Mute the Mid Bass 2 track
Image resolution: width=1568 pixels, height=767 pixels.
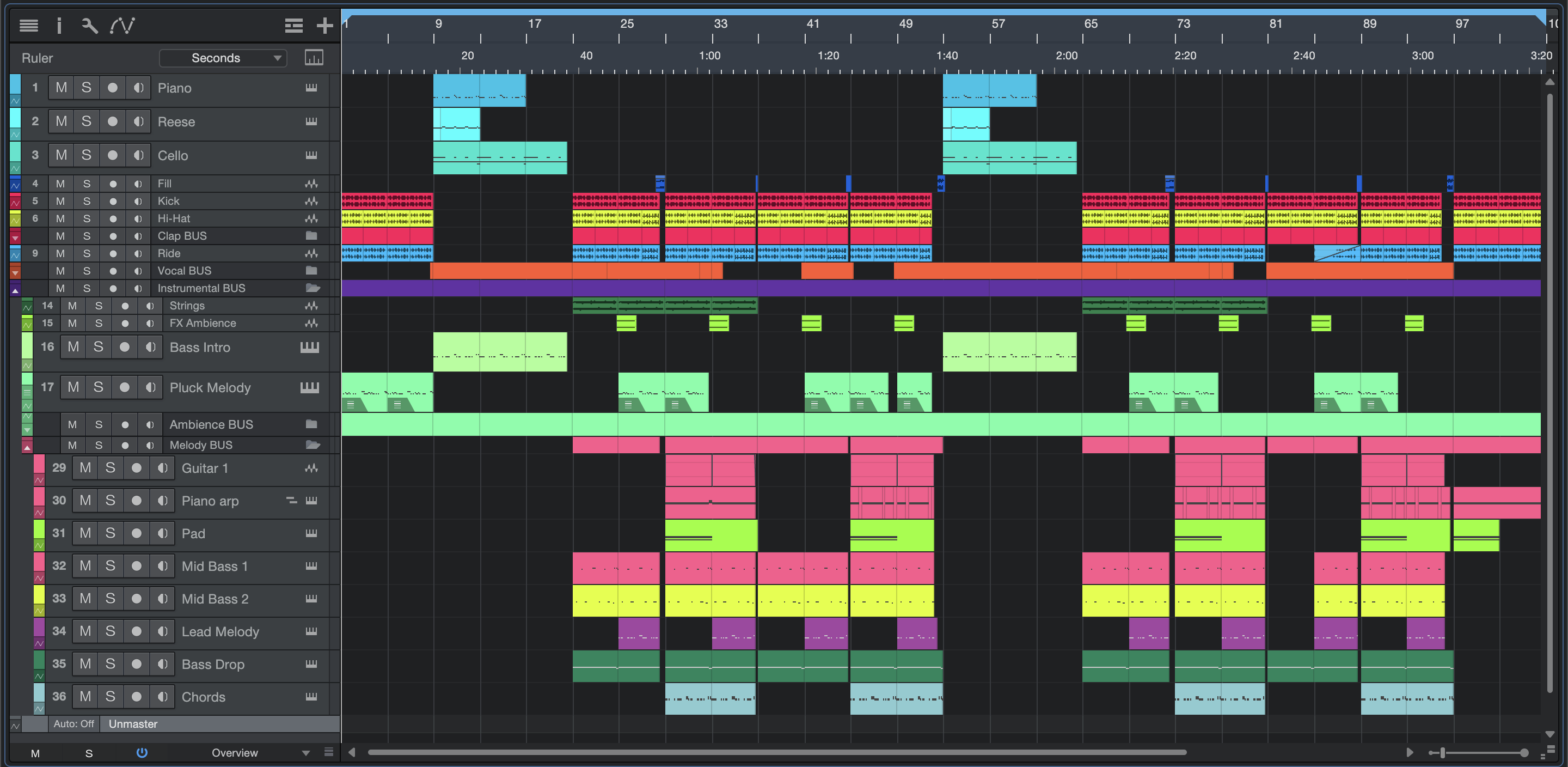pos(85,599)
